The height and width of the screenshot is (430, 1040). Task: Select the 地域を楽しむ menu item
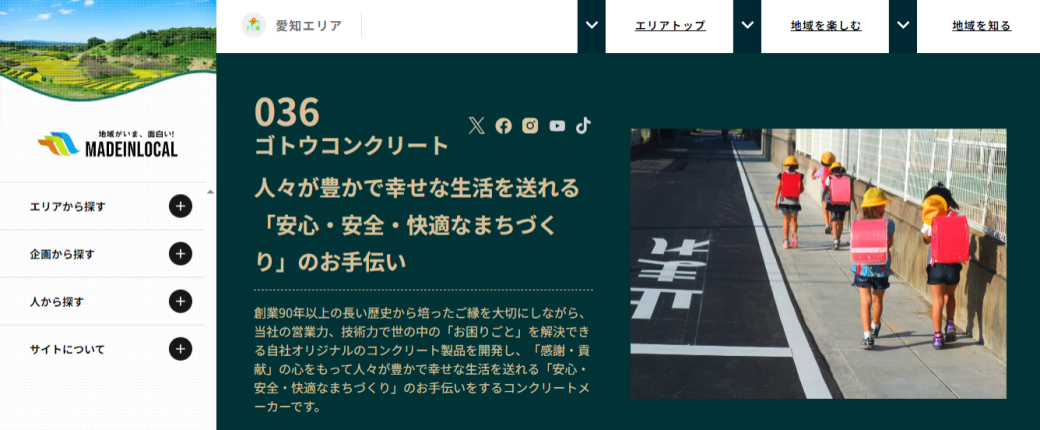tap(825, 26)
